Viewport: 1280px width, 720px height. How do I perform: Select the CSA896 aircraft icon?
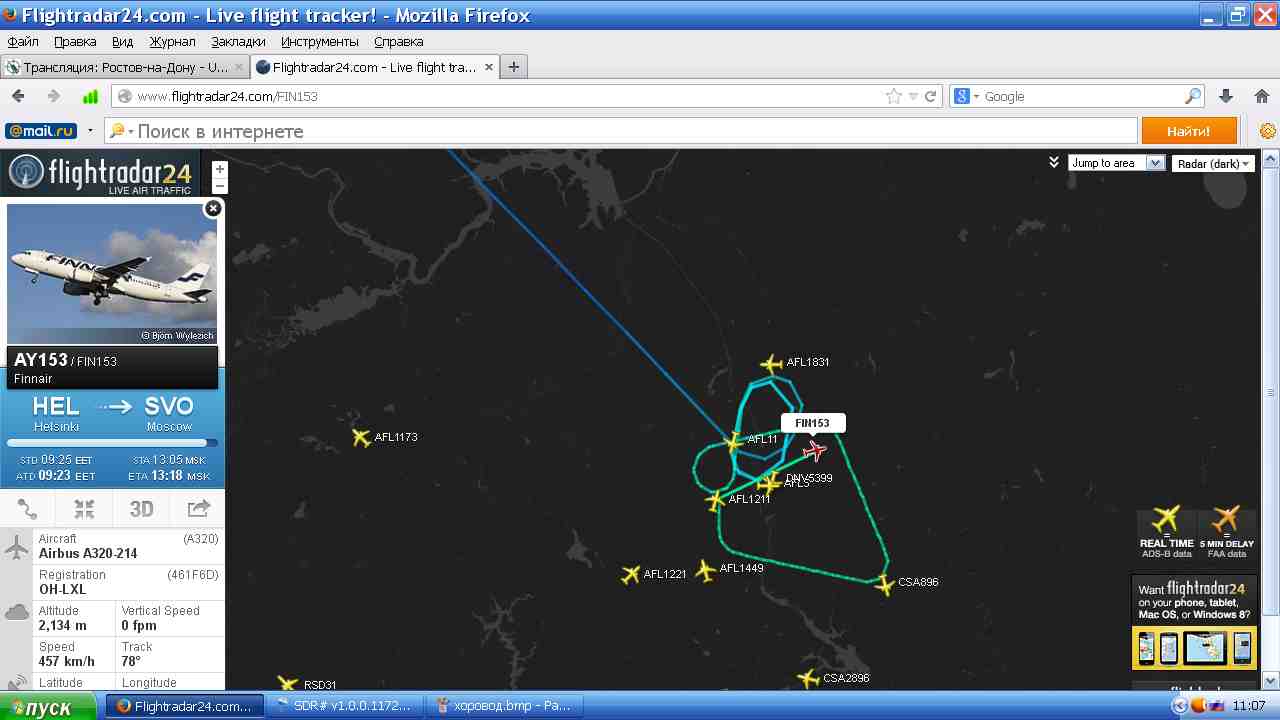click(x=885, y=585)
